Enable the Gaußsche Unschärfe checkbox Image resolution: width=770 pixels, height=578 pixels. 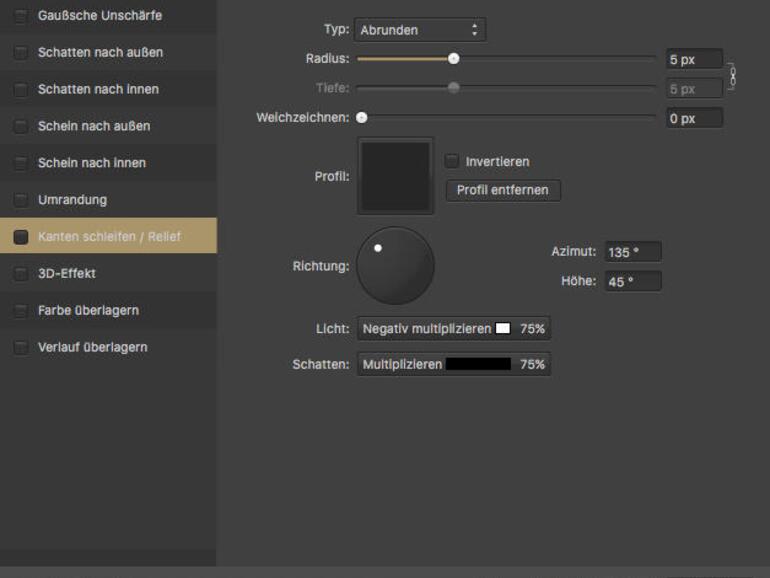21,16
